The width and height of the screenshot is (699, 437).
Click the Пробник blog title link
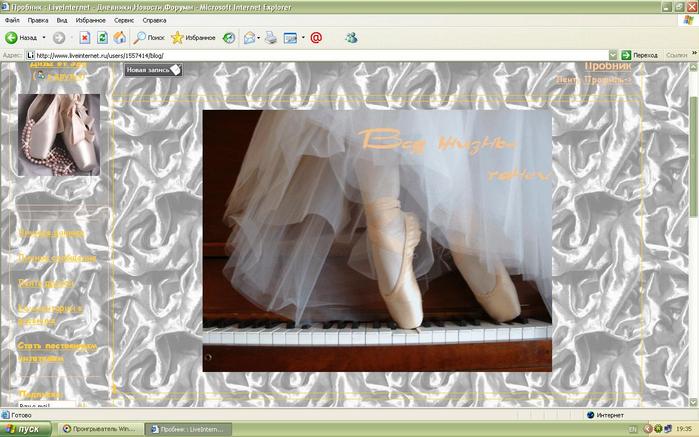click(608, 66)
